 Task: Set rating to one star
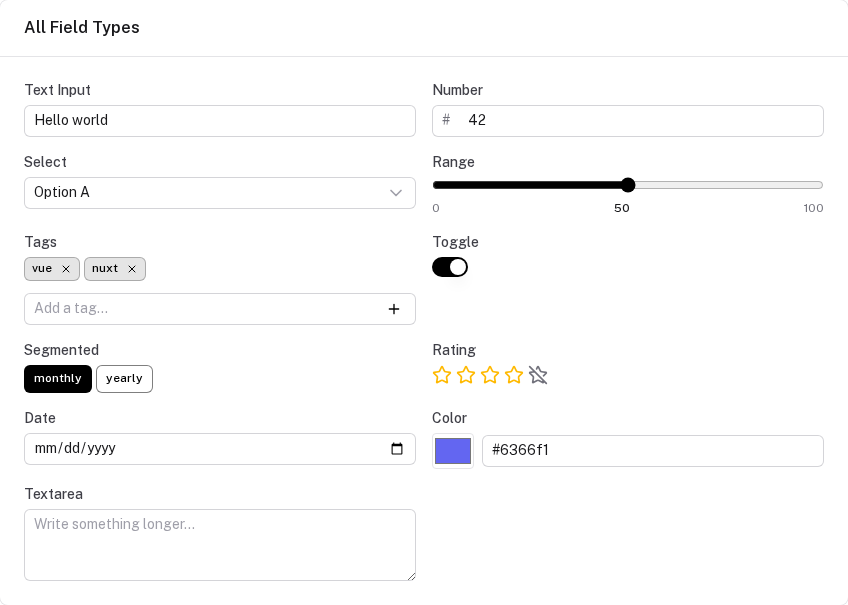coord(442,375)
